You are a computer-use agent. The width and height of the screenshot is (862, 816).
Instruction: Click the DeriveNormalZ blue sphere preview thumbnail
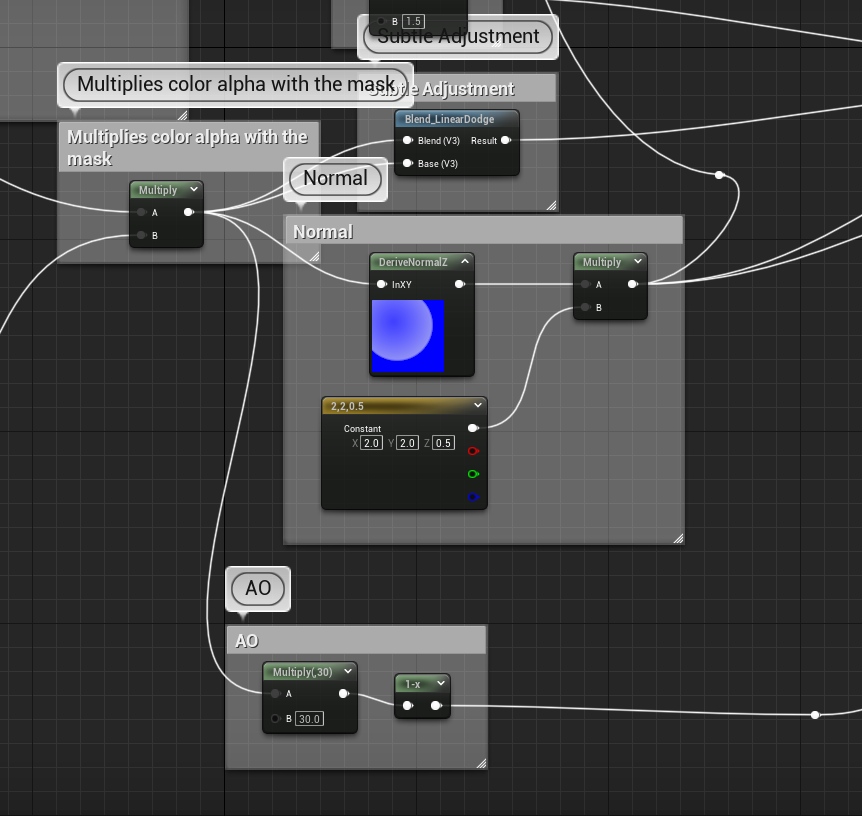[408, 336]
